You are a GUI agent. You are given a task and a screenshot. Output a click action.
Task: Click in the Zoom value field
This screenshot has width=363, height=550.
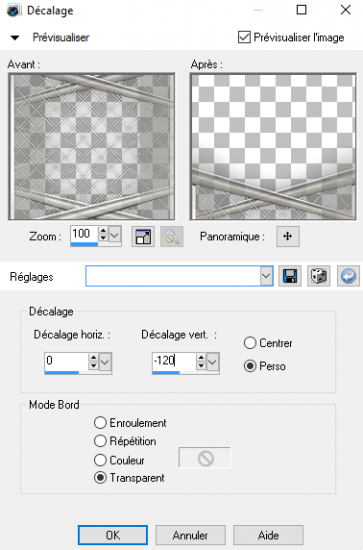(x=85, y=234)
